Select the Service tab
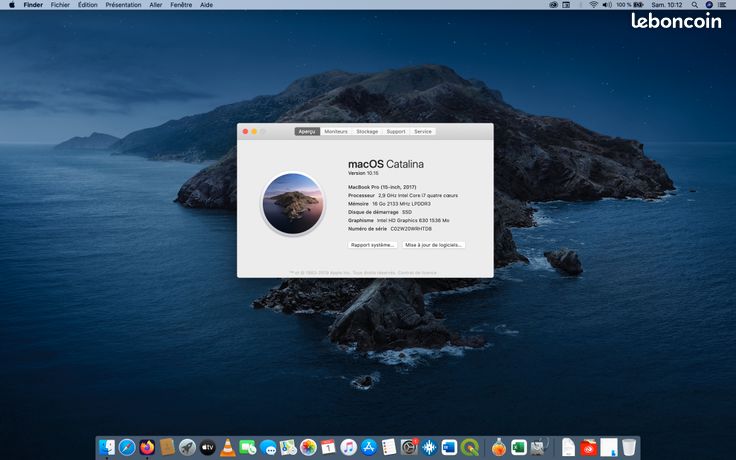 point(422,131)
